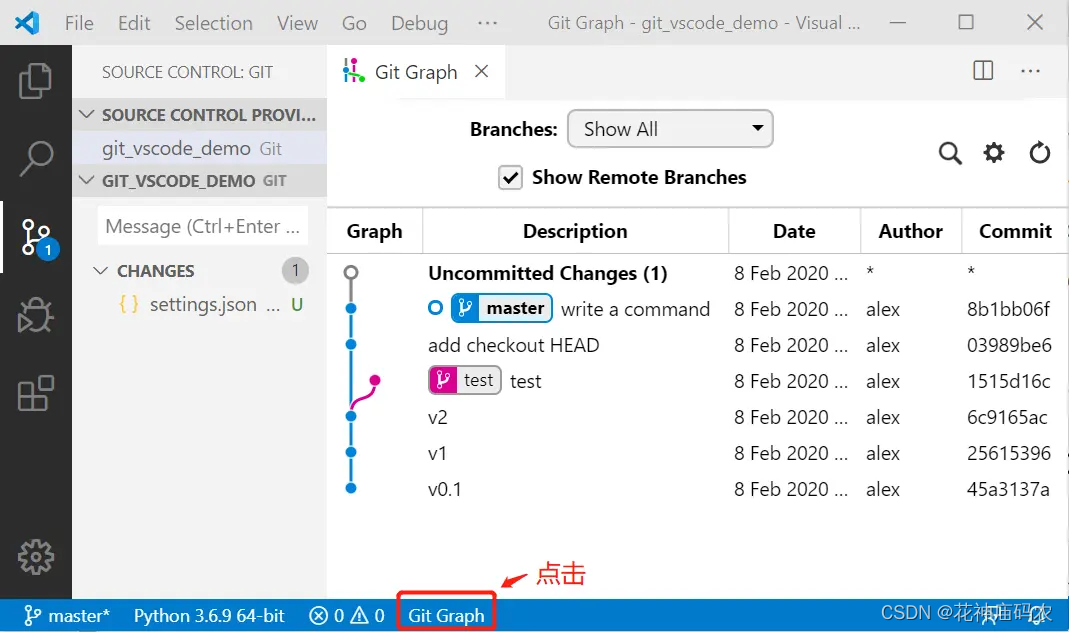The width and height of the screenshot is (1069, 632).
Task: Open the Manage gear in activity bar
Action: pyautogui.click(x=35, y=557)
